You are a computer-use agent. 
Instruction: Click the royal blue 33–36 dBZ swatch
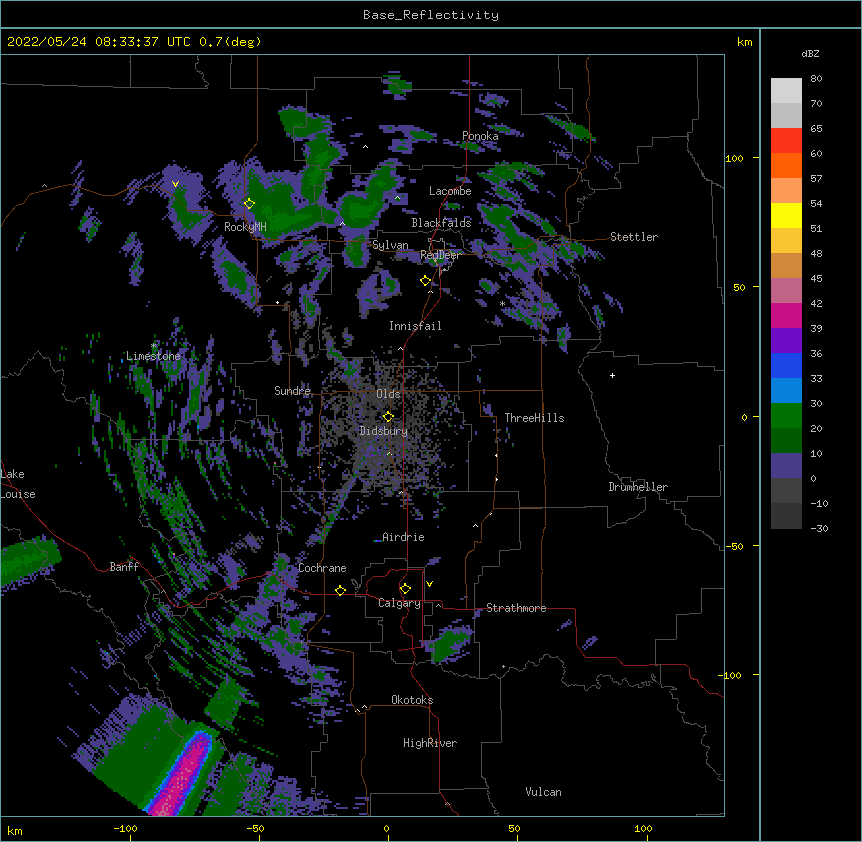pos(786,365)
